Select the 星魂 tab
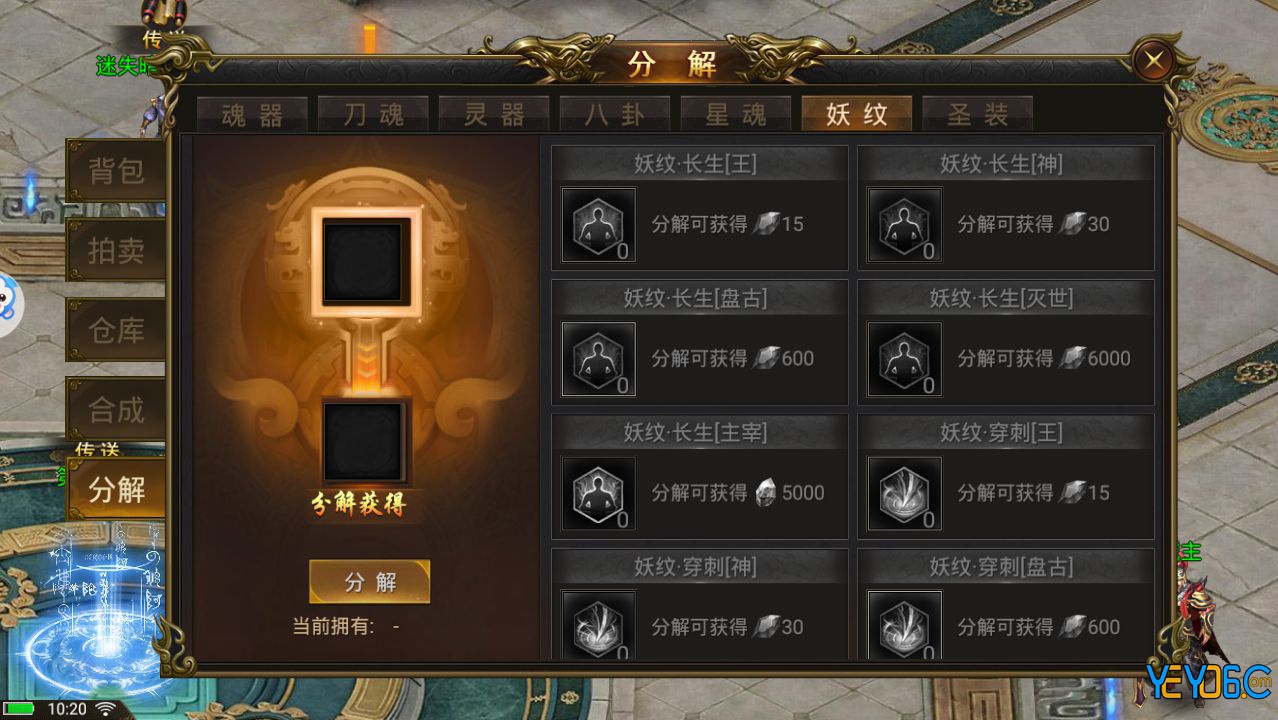Viewport: 1278px width, 720px height. tap(736, 114)
